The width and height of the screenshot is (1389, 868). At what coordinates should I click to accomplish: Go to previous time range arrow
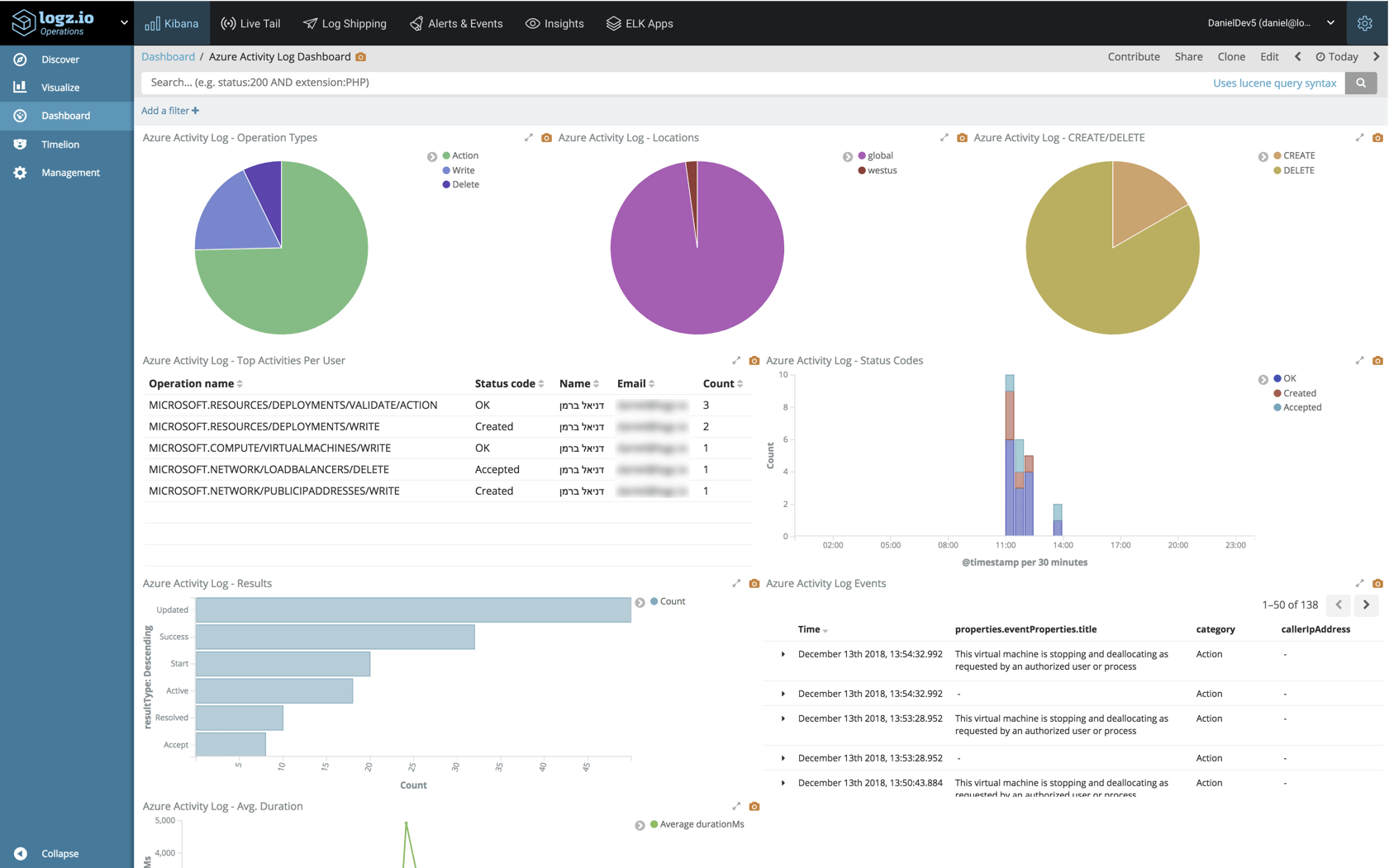(x=1297, y=57)
